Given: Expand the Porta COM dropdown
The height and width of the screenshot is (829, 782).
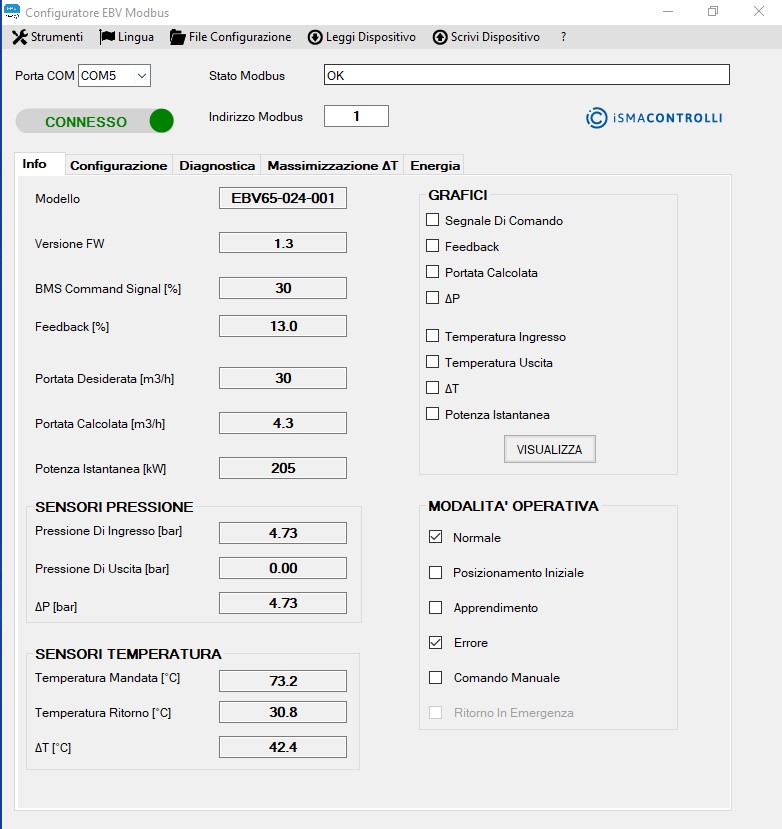Looking at the screenshot, I should (x=140, y=76).
